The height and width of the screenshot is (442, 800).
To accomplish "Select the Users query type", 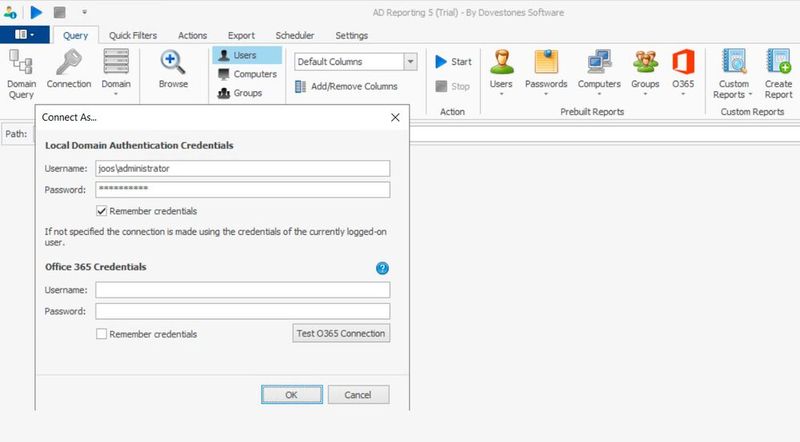I will 247,55.
